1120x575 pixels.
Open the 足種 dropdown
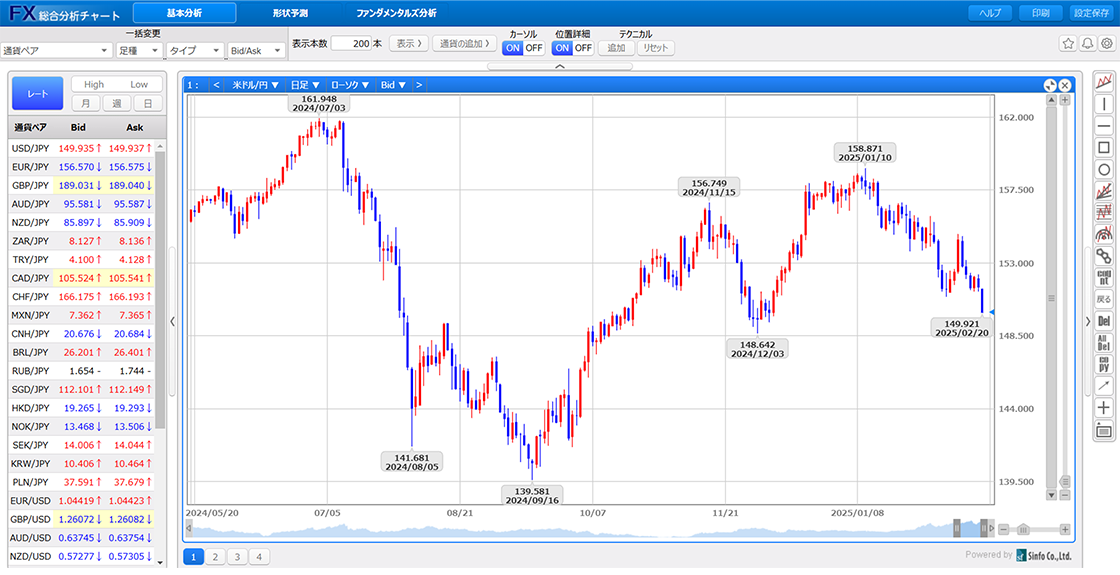[139, 51]
